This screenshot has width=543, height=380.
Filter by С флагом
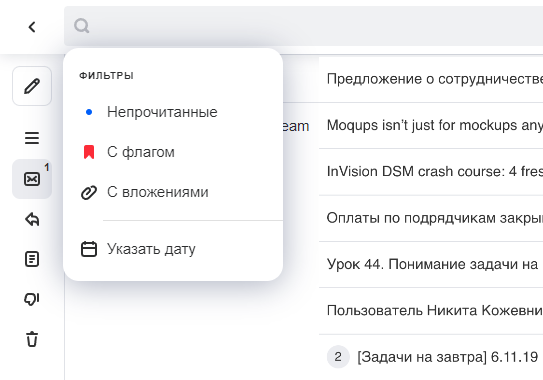[173, 152]
